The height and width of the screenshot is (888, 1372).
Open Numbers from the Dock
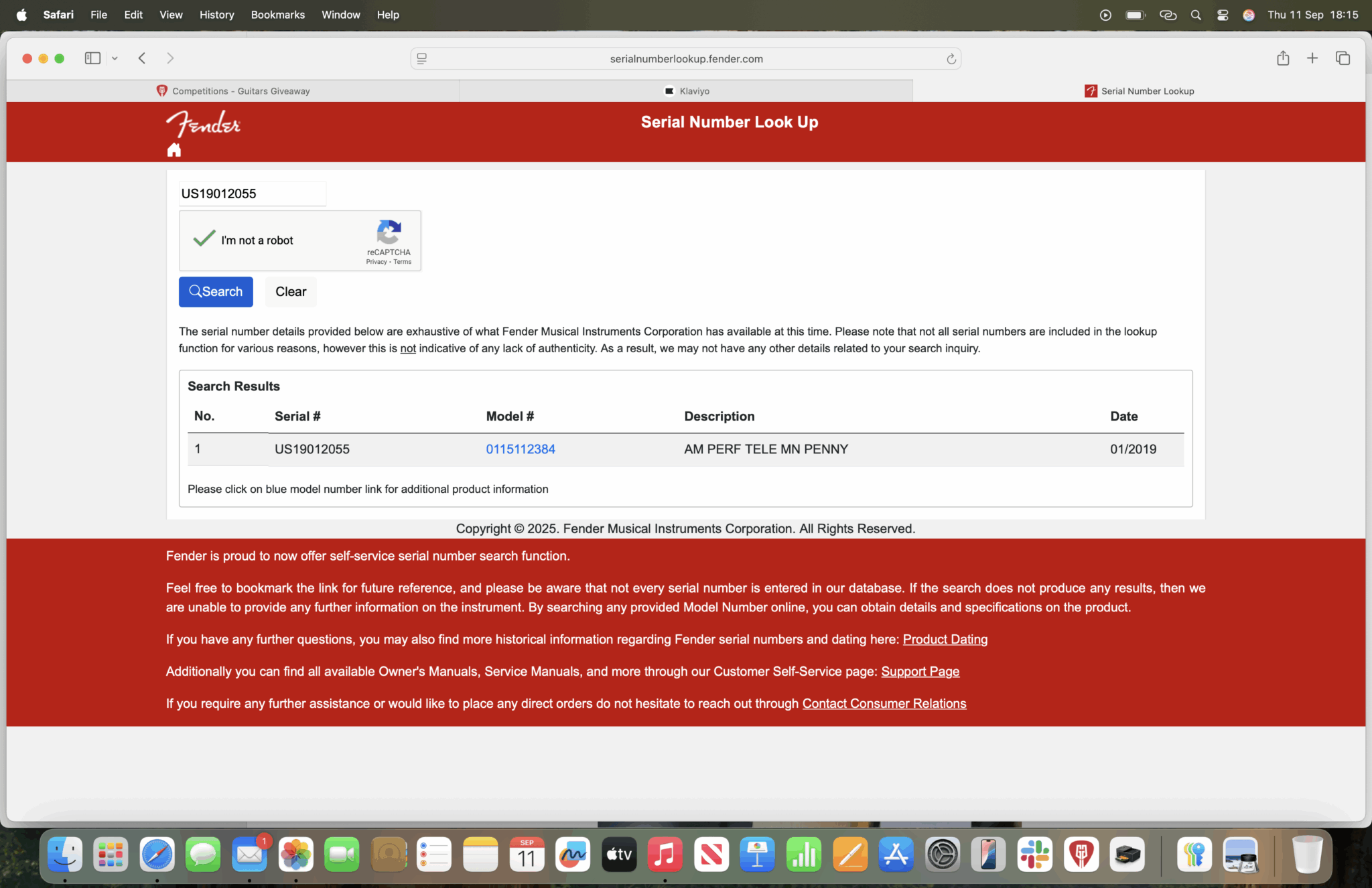point(803,855)
